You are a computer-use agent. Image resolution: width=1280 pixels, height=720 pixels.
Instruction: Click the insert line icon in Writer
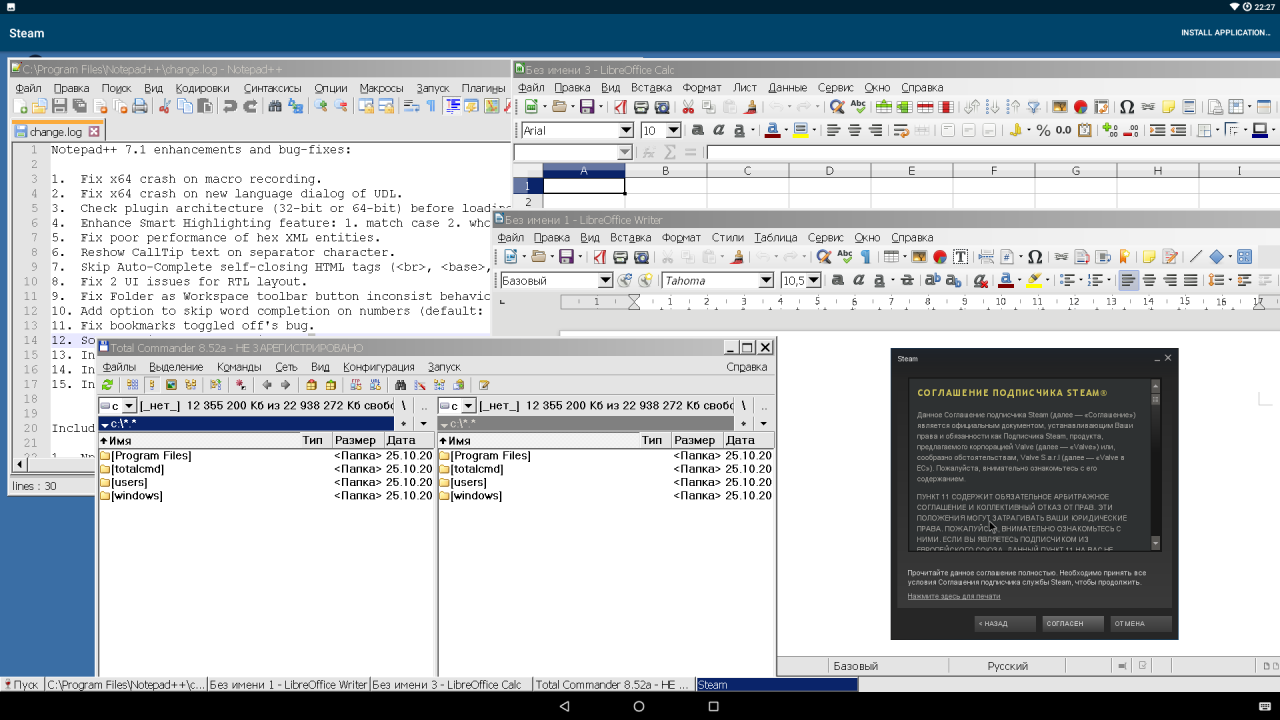click(1196, 257)
